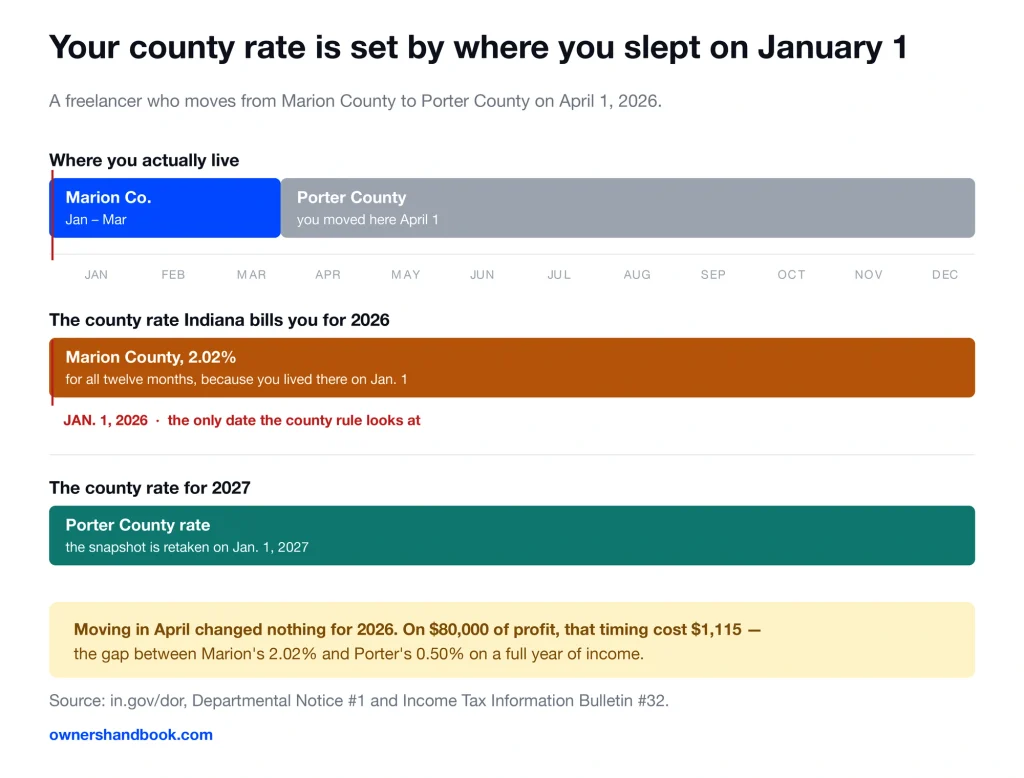Click the main January 1 headline
The width and height of the screenshot is (1024, 778).
[x=478, y=48]
